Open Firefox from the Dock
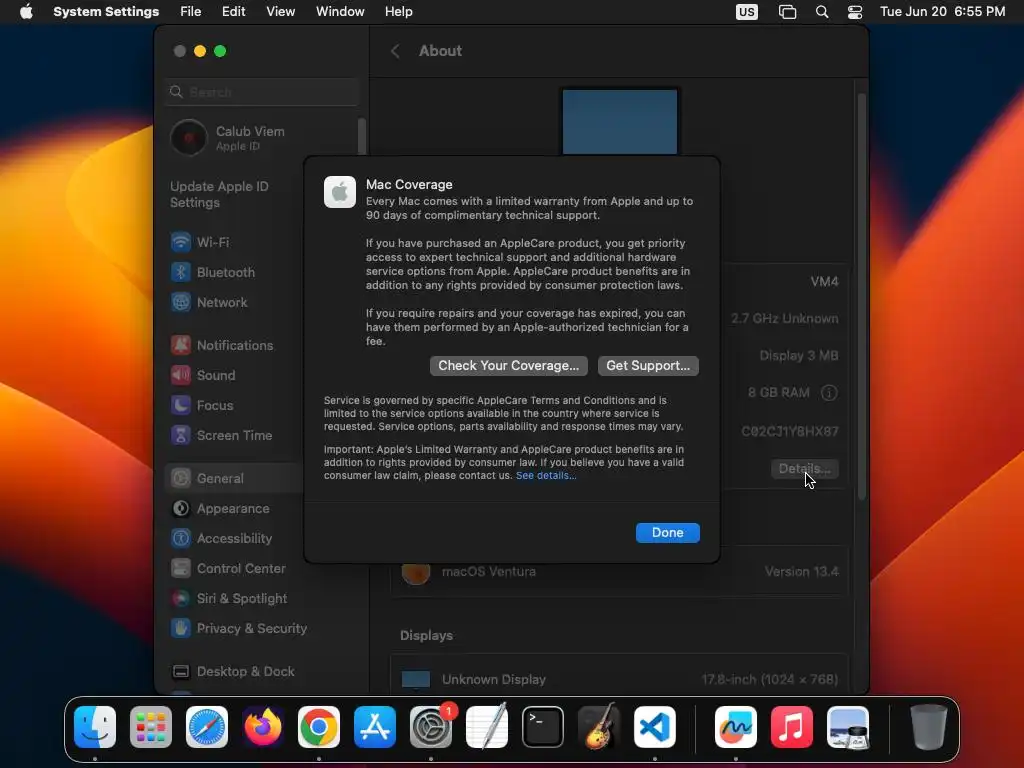 coord(263,727)
